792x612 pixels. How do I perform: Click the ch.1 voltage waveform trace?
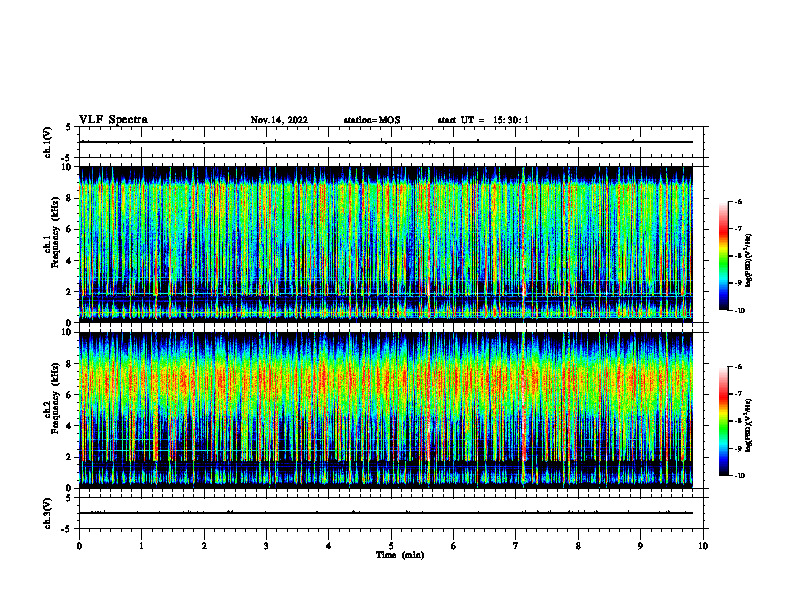pyautogui.click(x=386, y=142)
